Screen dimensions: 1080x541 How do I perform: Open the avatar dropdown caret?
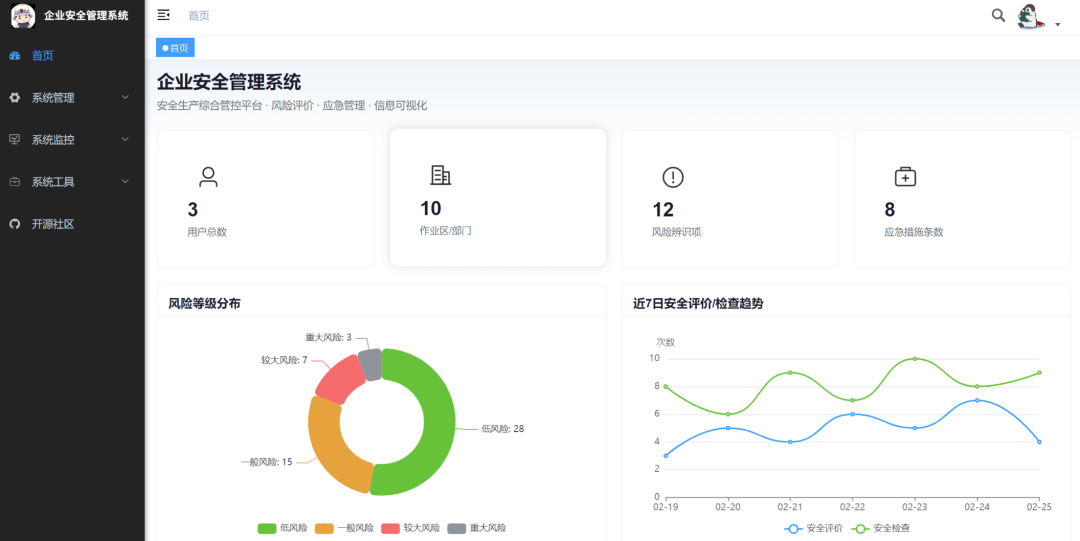click(1057, 25)
